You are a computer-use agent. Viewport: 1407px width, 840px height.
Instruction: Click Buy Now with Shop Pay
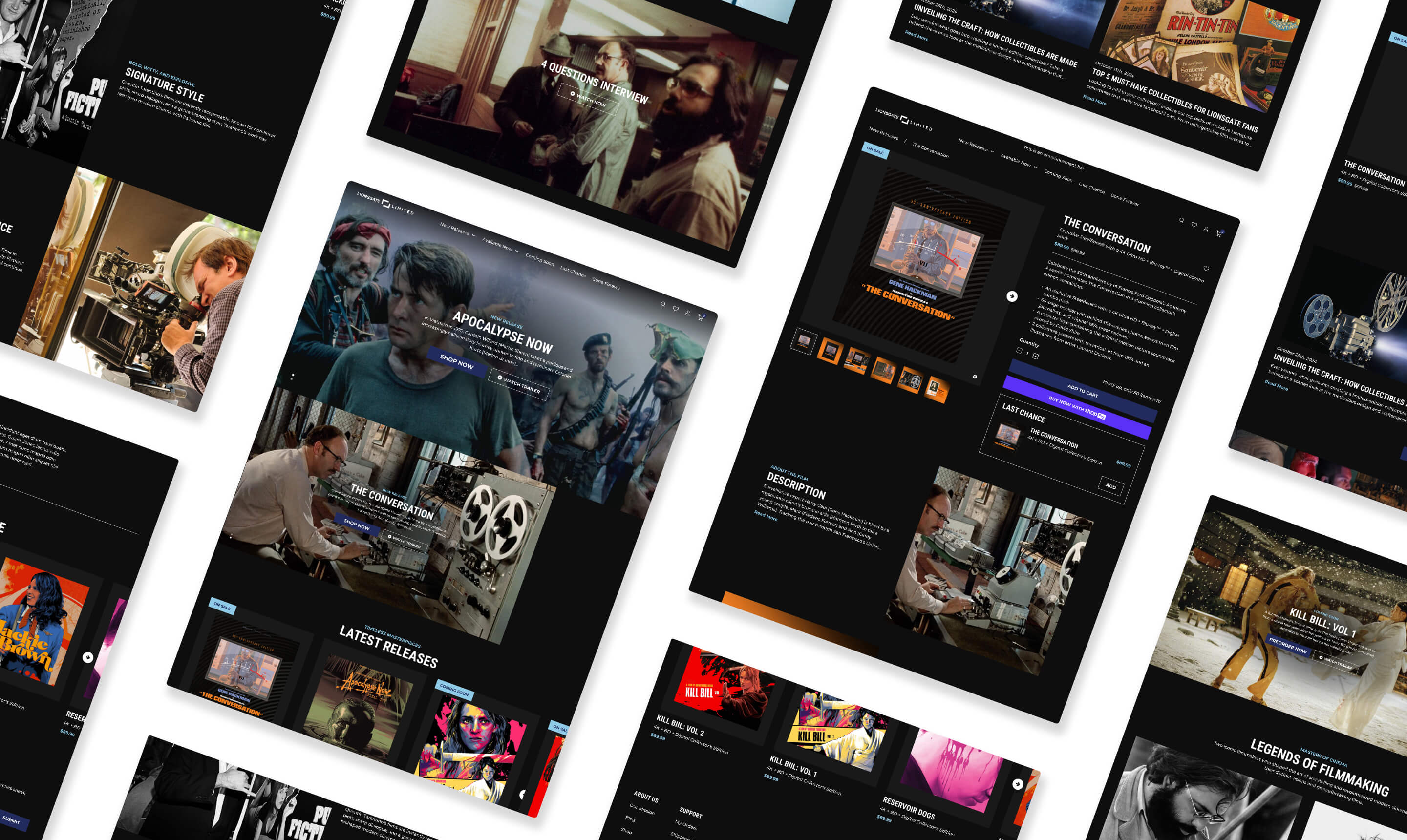(x=1077, y=408)
